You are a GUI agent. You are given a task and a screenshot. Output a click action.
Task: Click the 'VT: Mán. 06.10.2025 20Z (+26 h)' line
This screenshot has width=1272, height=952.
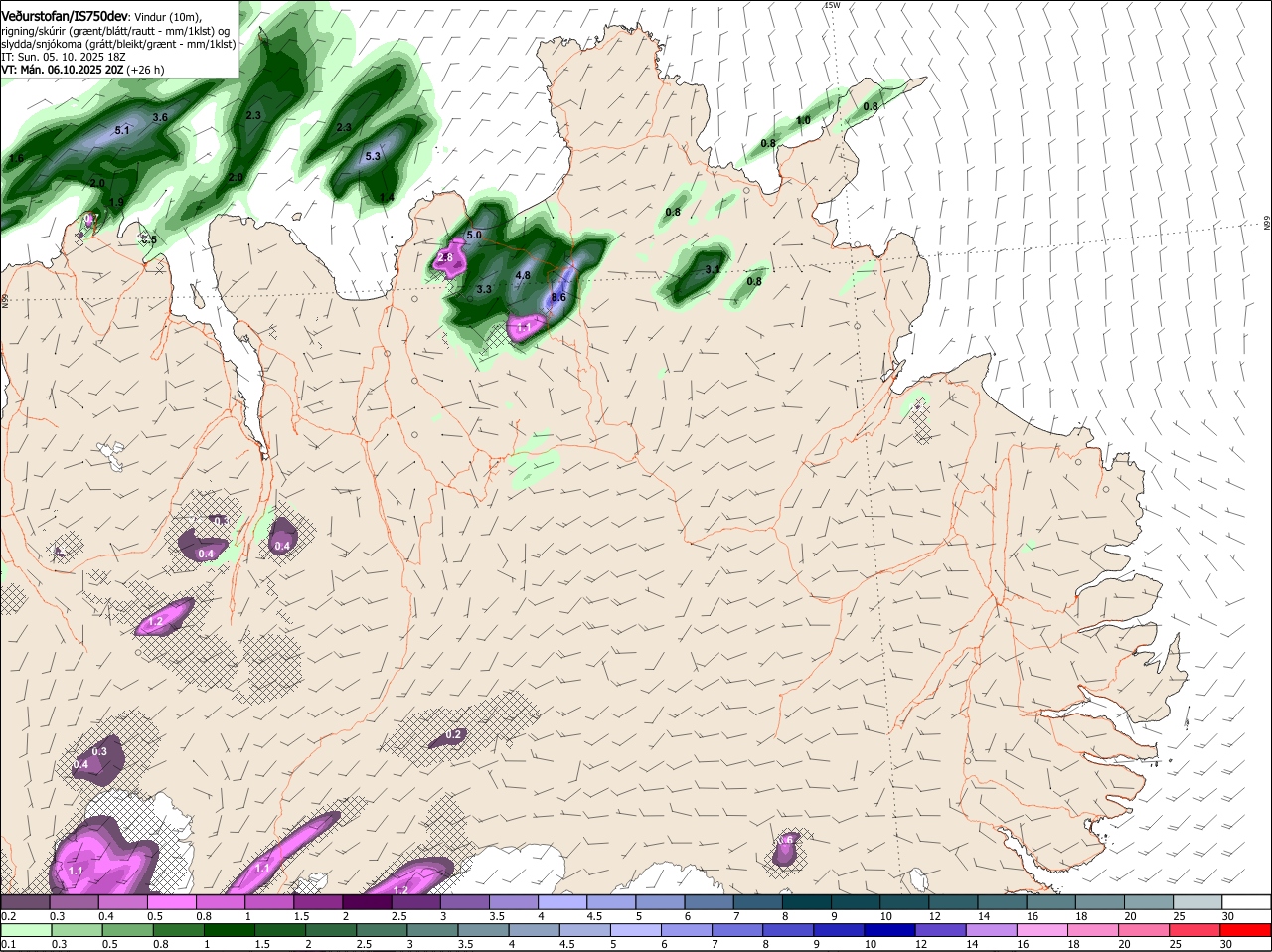click(x=82, y=70)
